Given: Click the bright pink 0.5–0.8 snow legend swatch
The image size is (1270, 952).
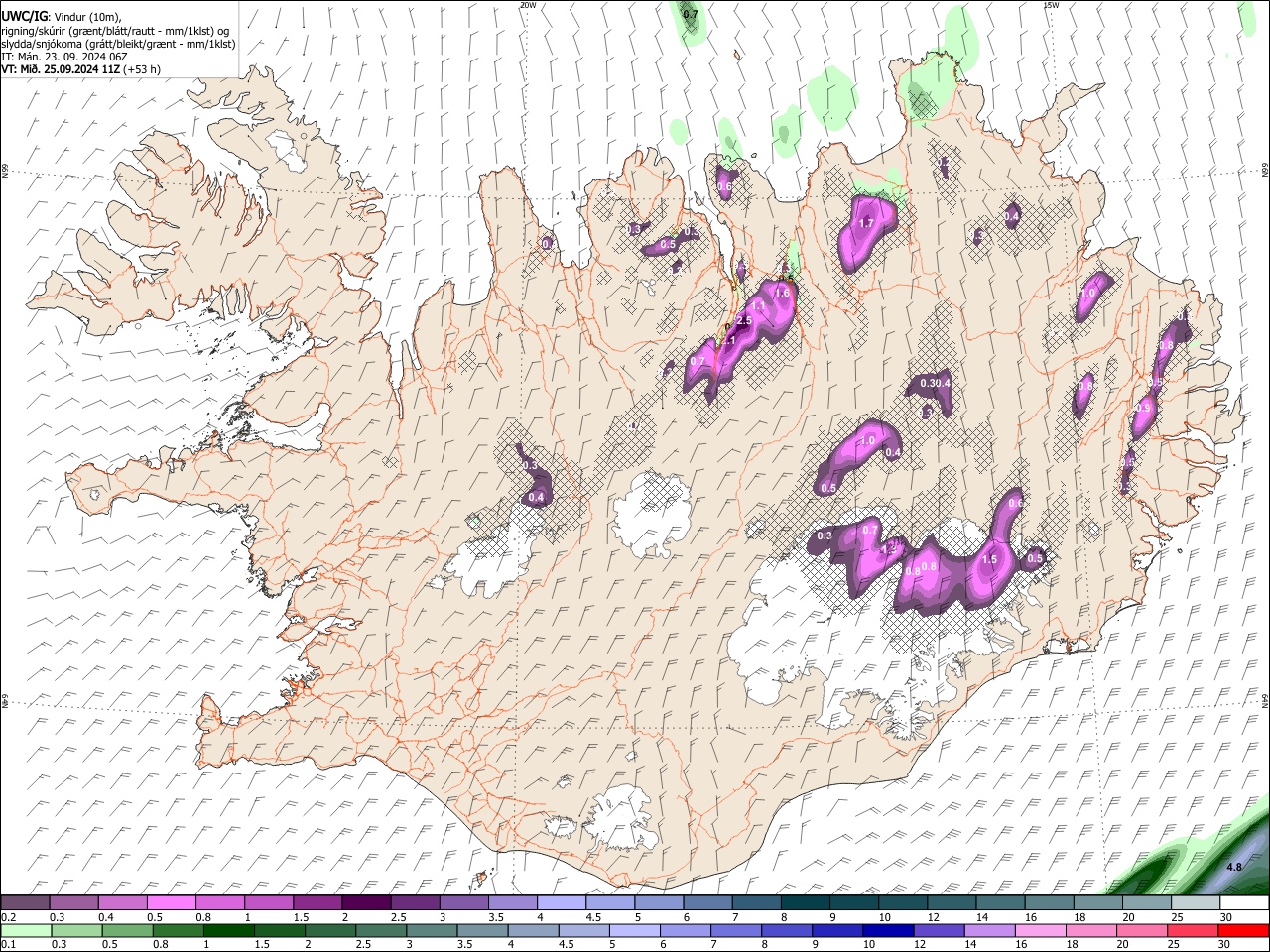Looking at the screenshot, I should tap(172, 903).
